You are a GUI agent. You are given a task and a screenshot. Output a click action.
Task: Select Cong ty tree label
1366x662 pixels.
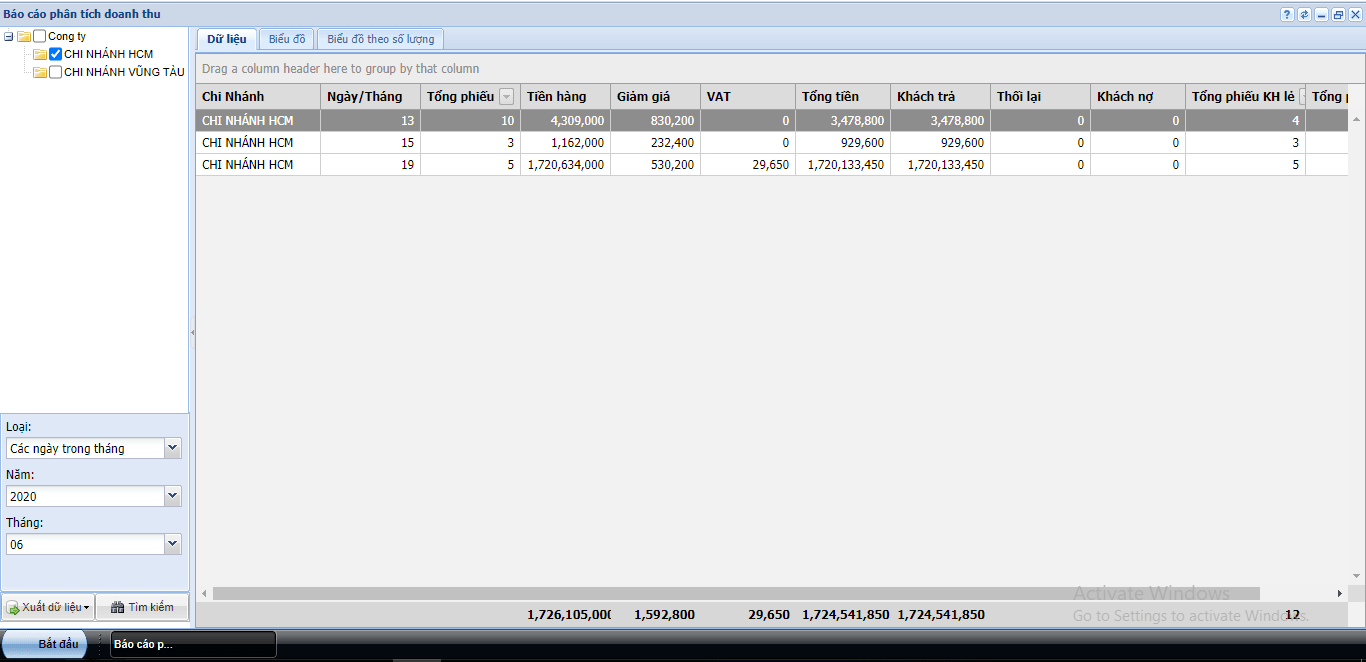pyautogui.click(x=67, y=36)
